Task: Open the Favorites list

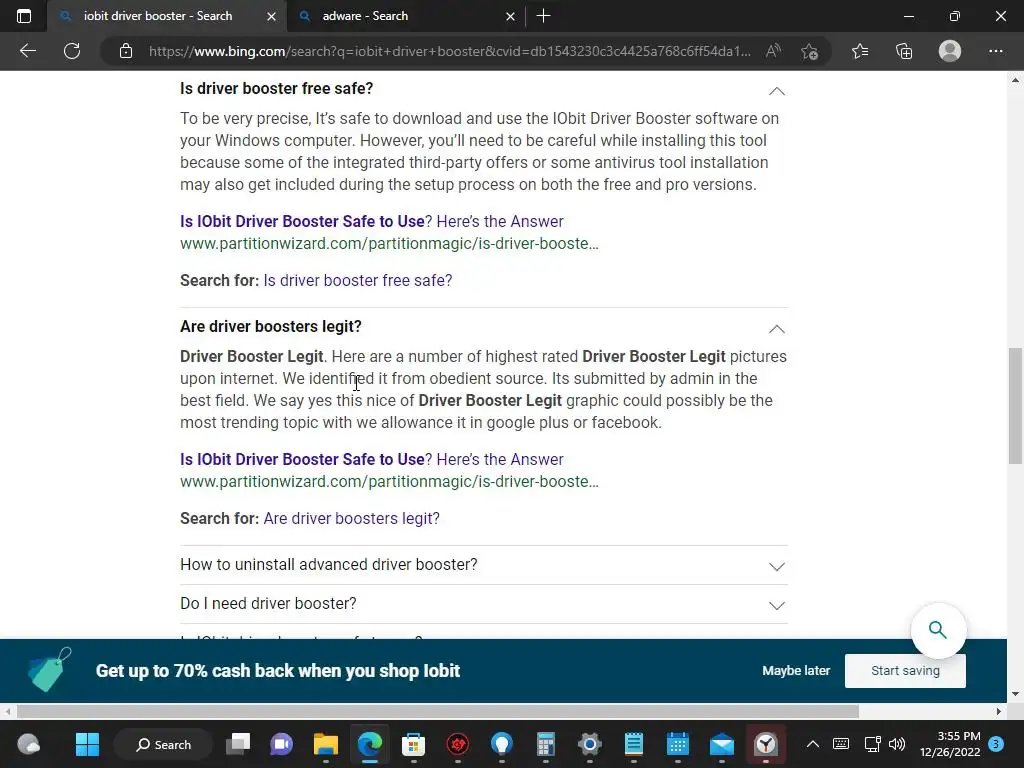Action: tap(860, 51)
